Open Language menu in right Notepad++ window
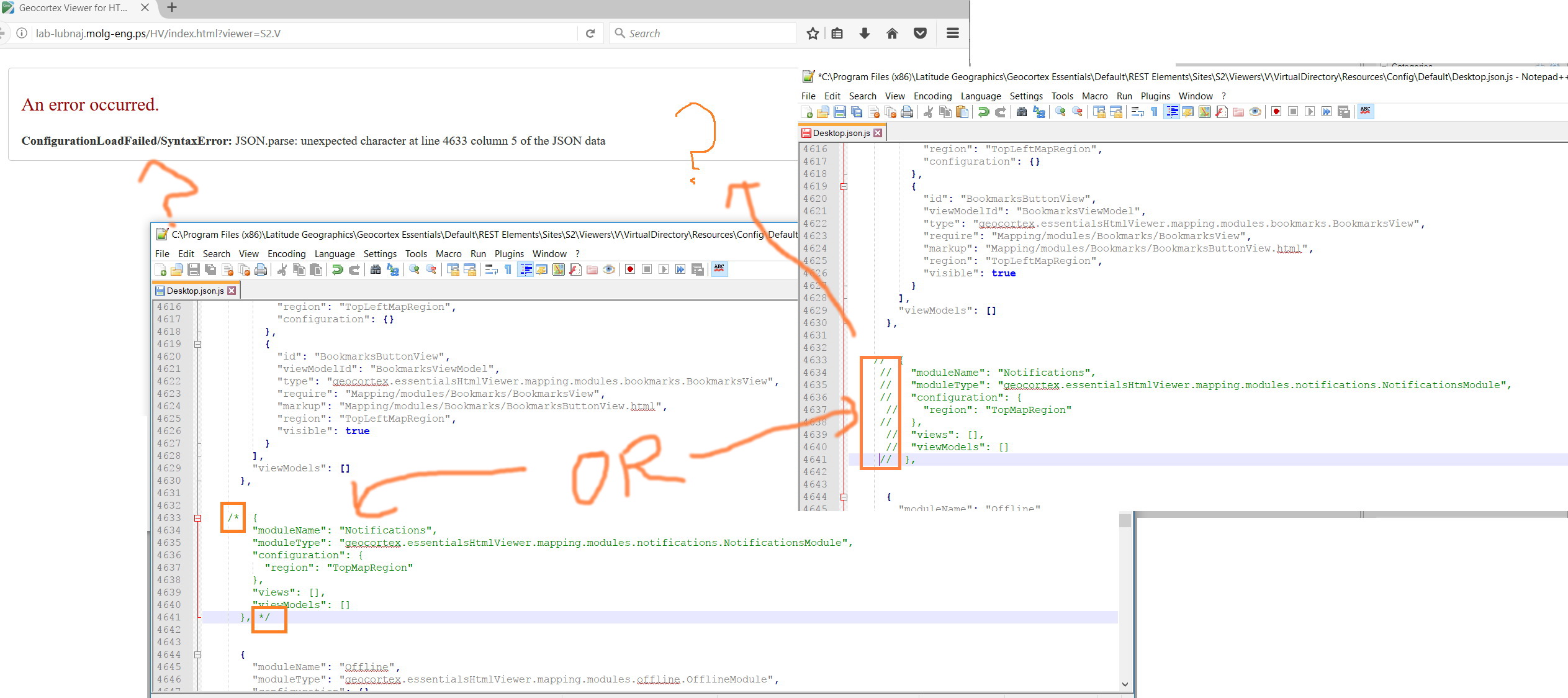The image size is (1568, 698). pos(981,96)
